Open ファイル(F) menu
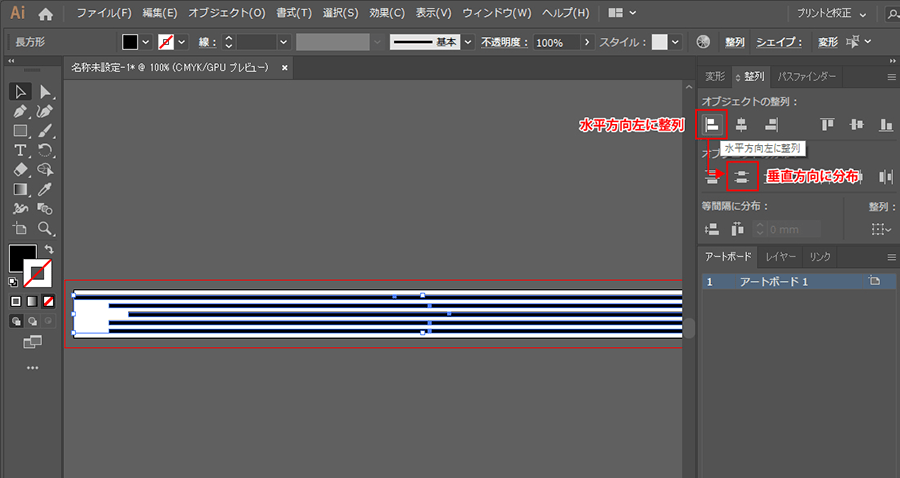 click(x=104, y=13)
